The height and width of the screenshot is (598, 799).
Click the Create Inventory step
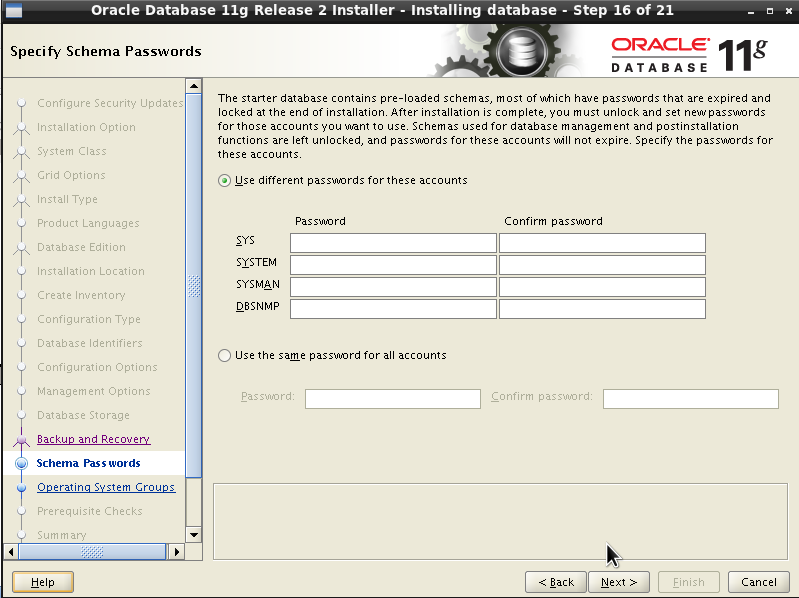[x=81, y=295]
